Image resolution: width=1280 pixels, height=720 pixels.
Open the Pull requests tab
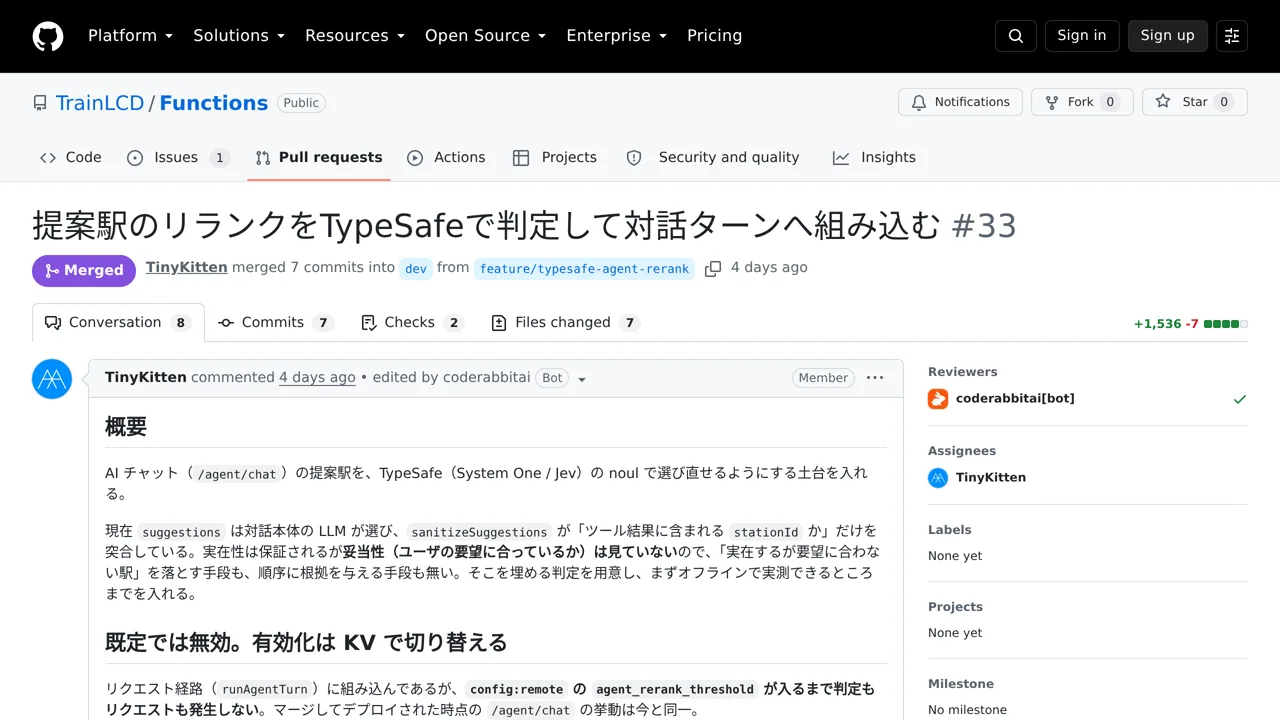(319, 158)
